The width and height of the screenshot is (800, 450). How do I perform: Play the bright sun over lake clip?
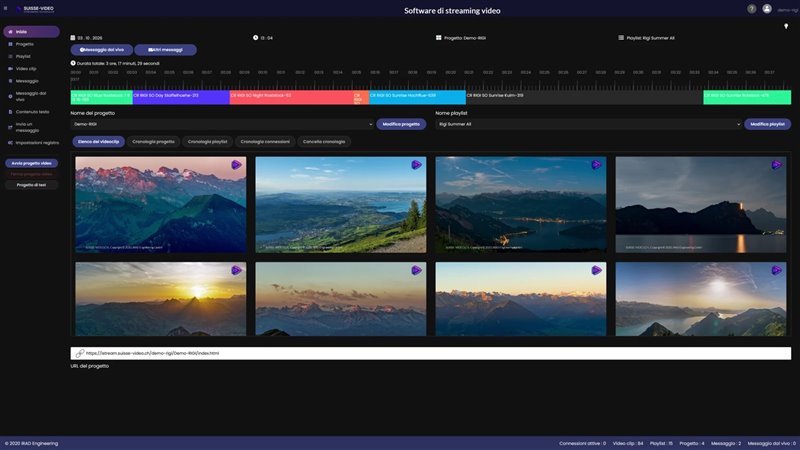pyautogui.click(x=777, y=270)
